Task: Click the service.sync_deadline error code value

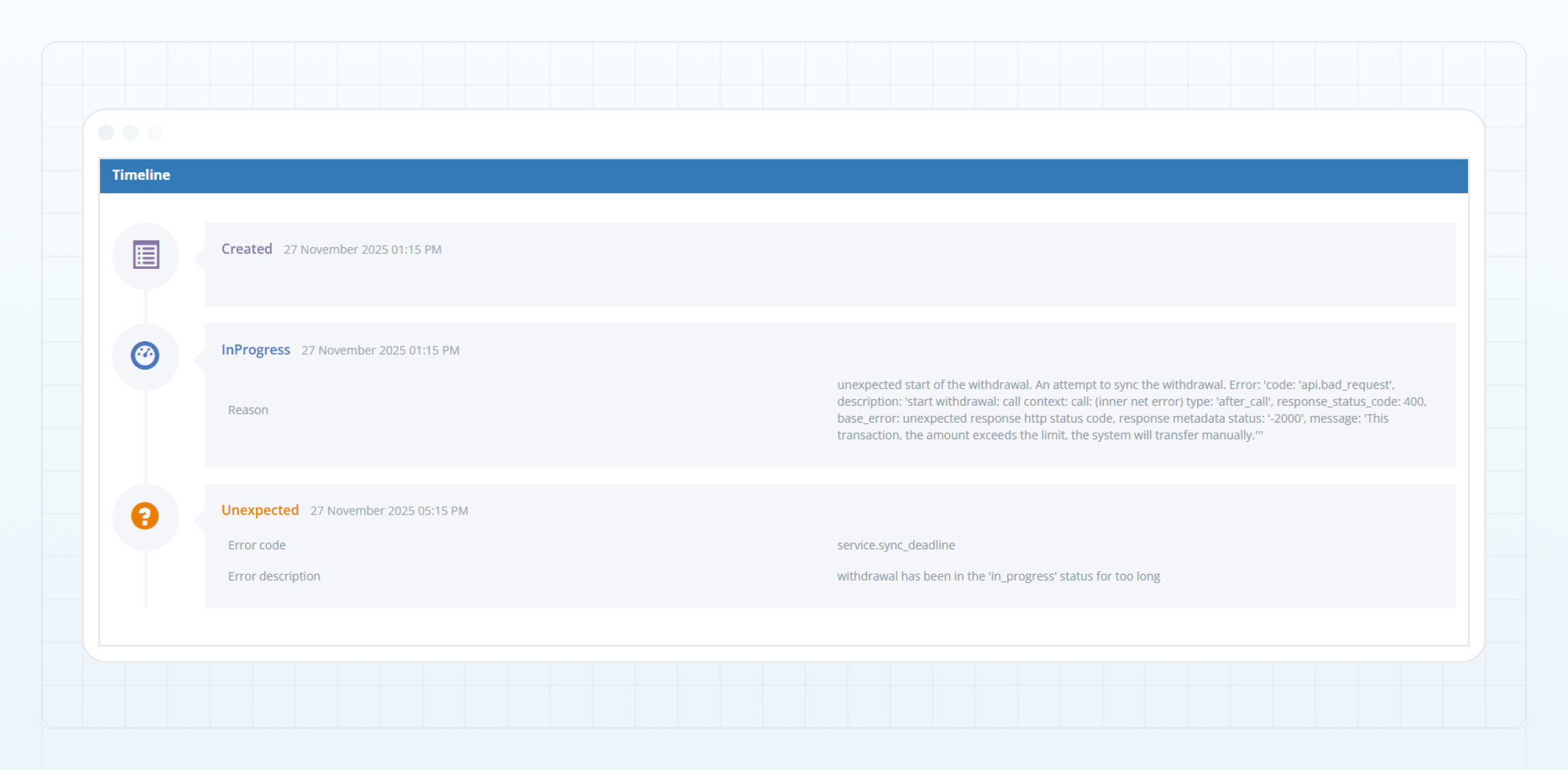Action: [x=896, y=545]
